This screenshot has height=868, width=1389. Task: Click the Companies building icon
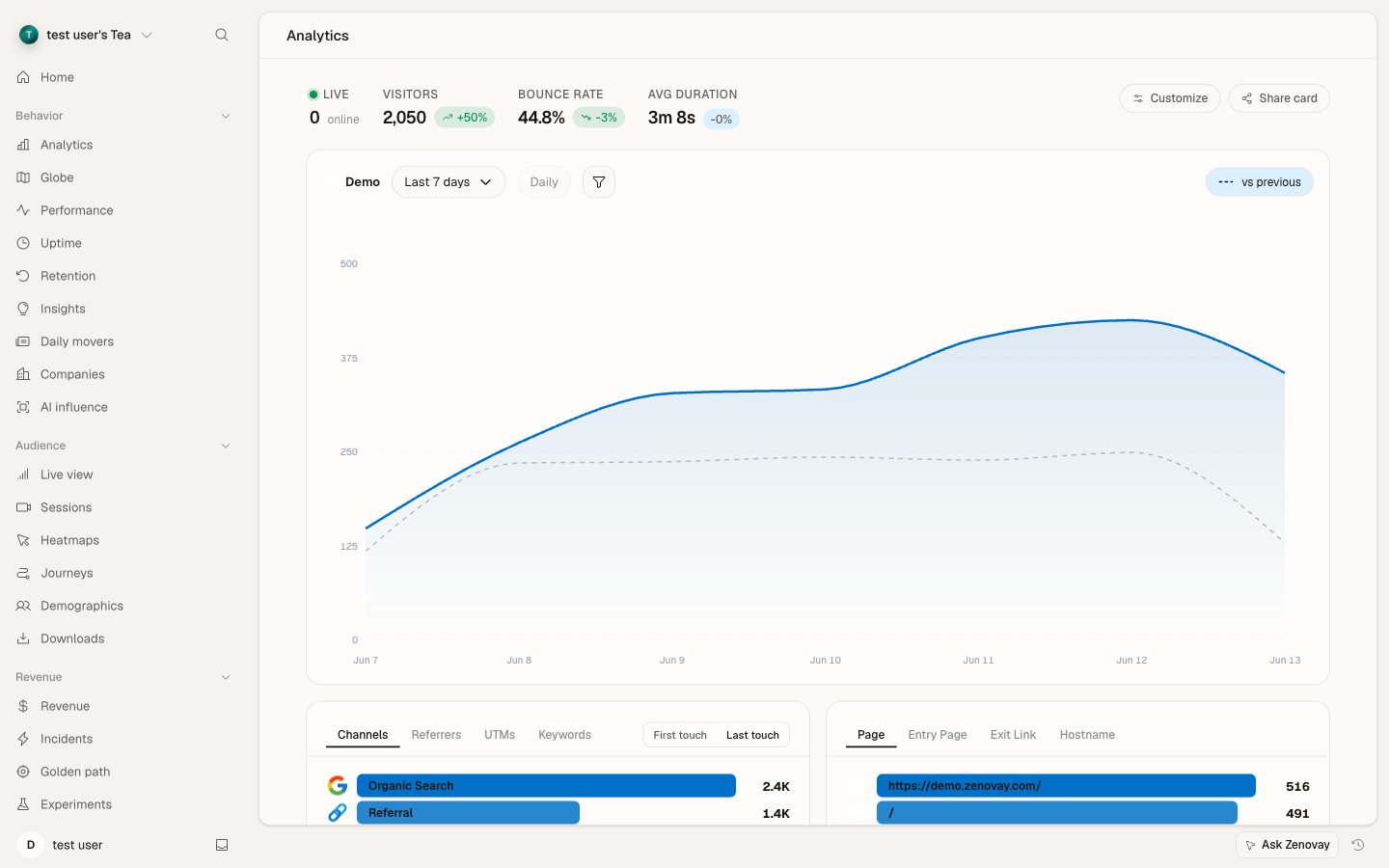coord(23,374)
